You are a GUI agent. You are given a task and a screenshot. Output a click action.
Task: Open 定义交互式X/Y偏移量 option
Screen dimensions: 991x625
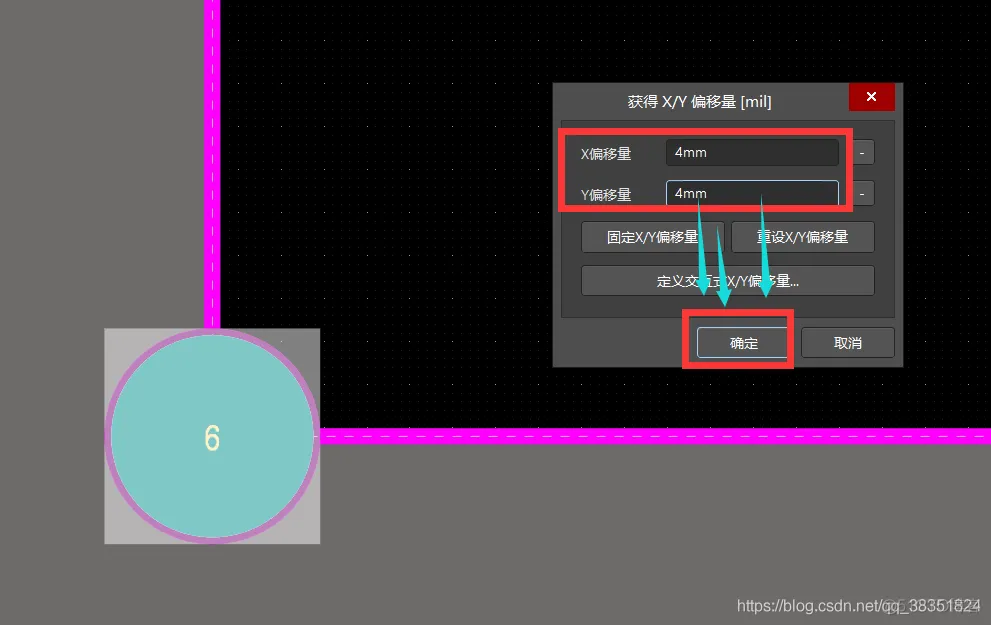click(x=727, y=281)
